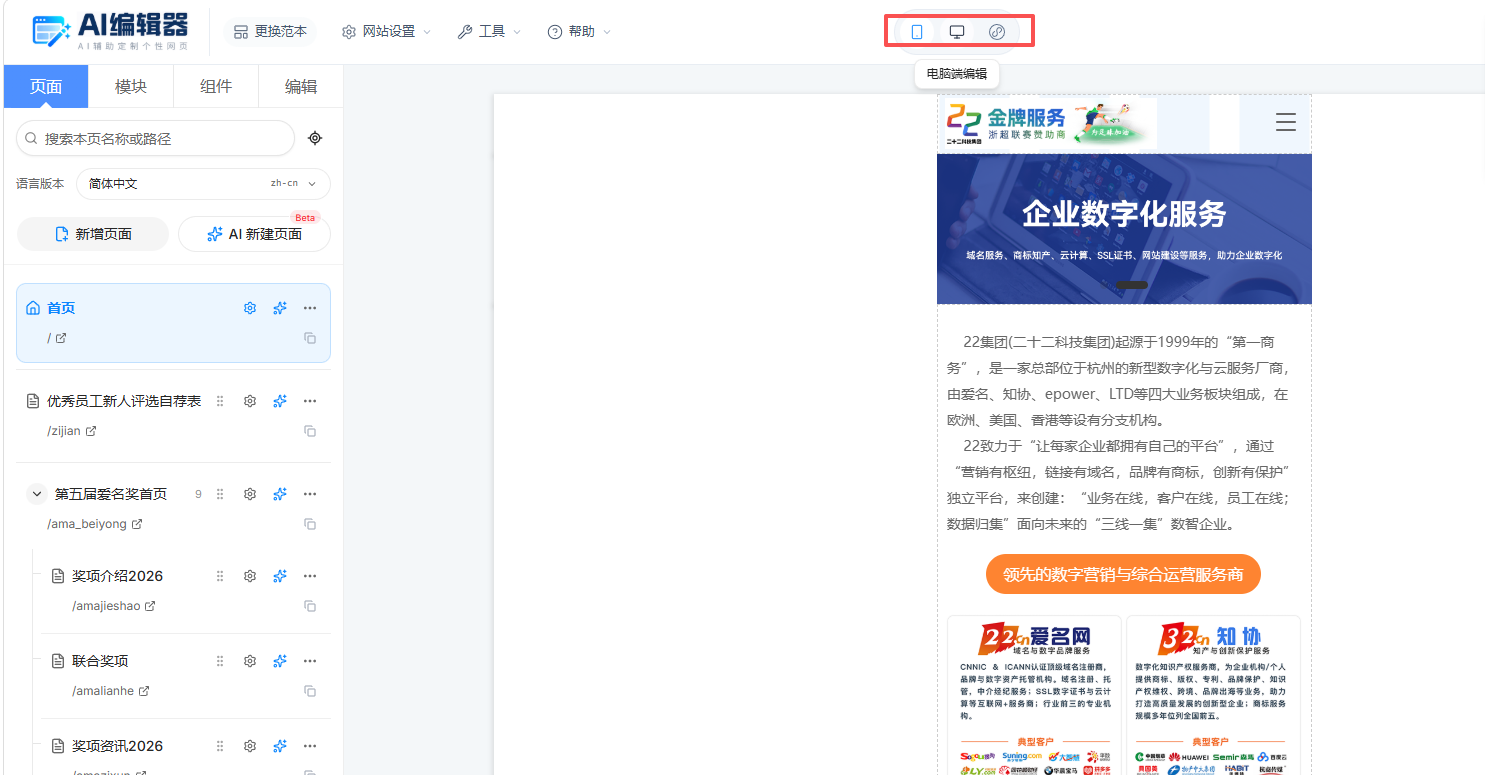Open settings gear for 首页 page
This screenshot has width=1485, height=775.
coord(250,308)
